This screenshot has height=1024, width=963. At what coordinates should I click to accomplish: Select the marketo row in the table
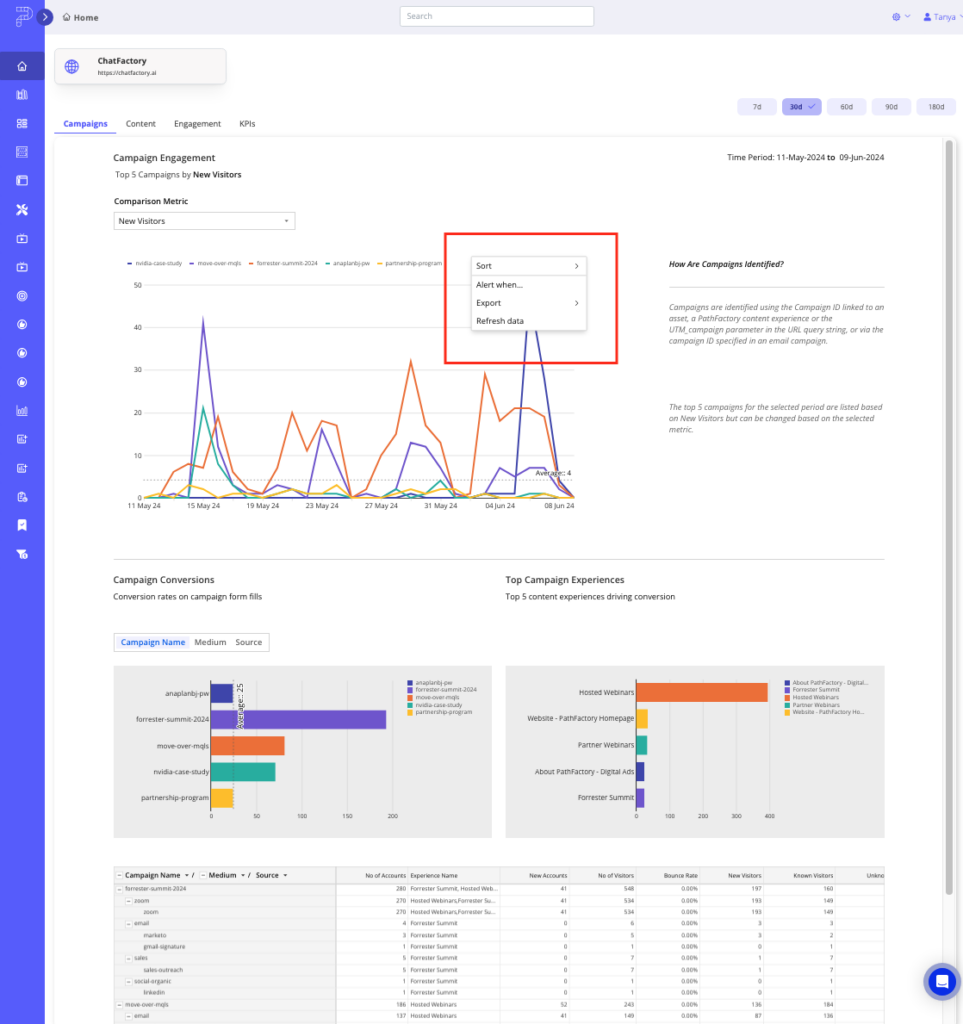[499, 935]
